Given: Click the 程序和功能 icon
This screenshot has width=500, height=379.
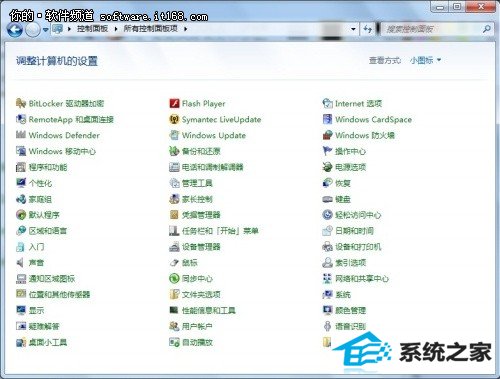Looking at the screenshot, I should tap(21, 167).
